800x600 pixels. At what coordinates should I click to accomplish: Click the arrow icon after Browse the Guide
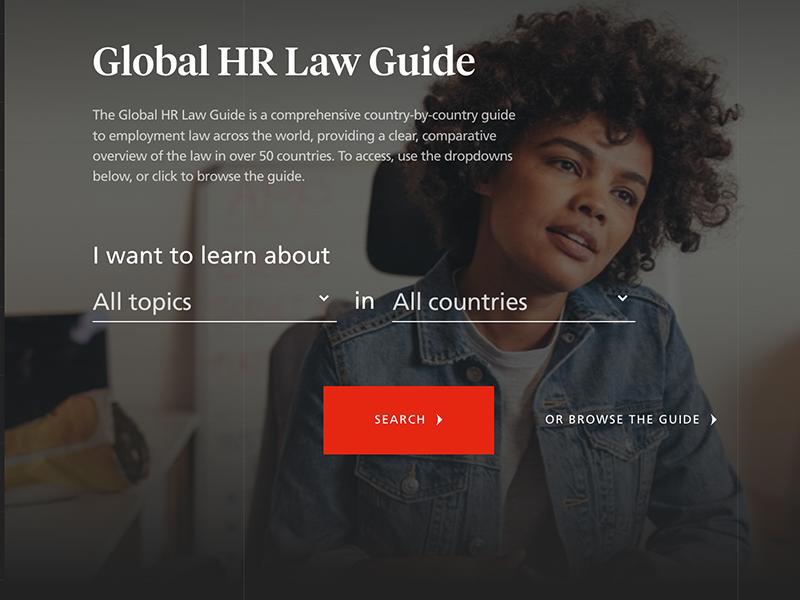click(713, 420)
